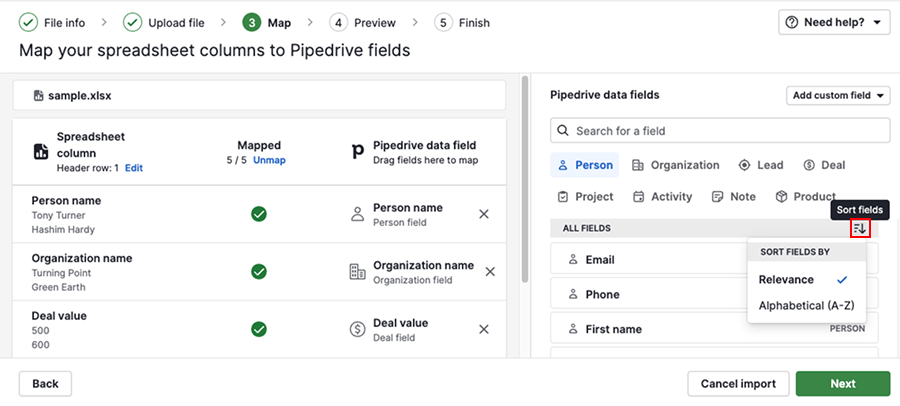Click the Sort fields icon

(860, 229)
